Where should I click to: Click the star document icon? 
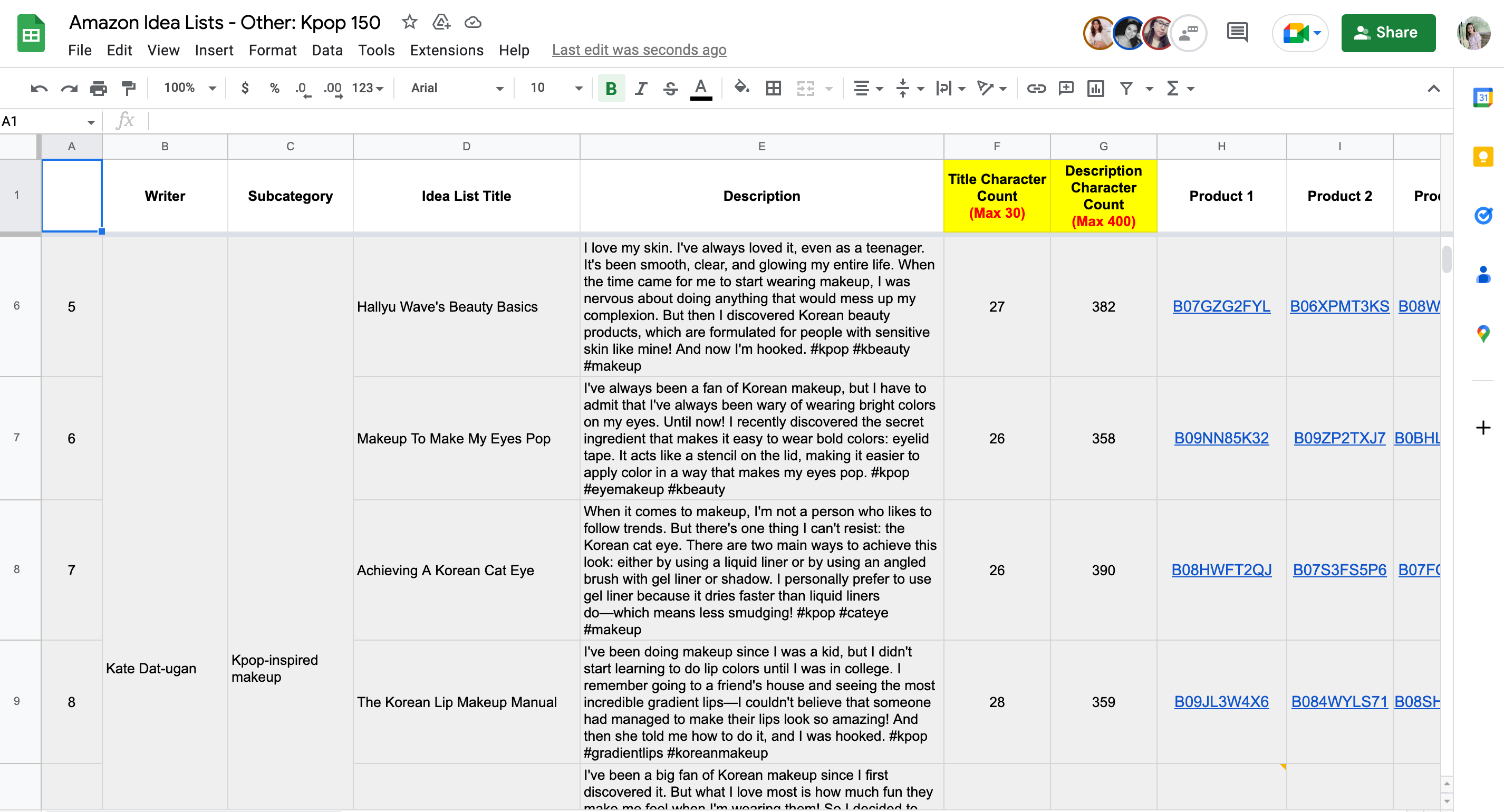pos(409,22)
